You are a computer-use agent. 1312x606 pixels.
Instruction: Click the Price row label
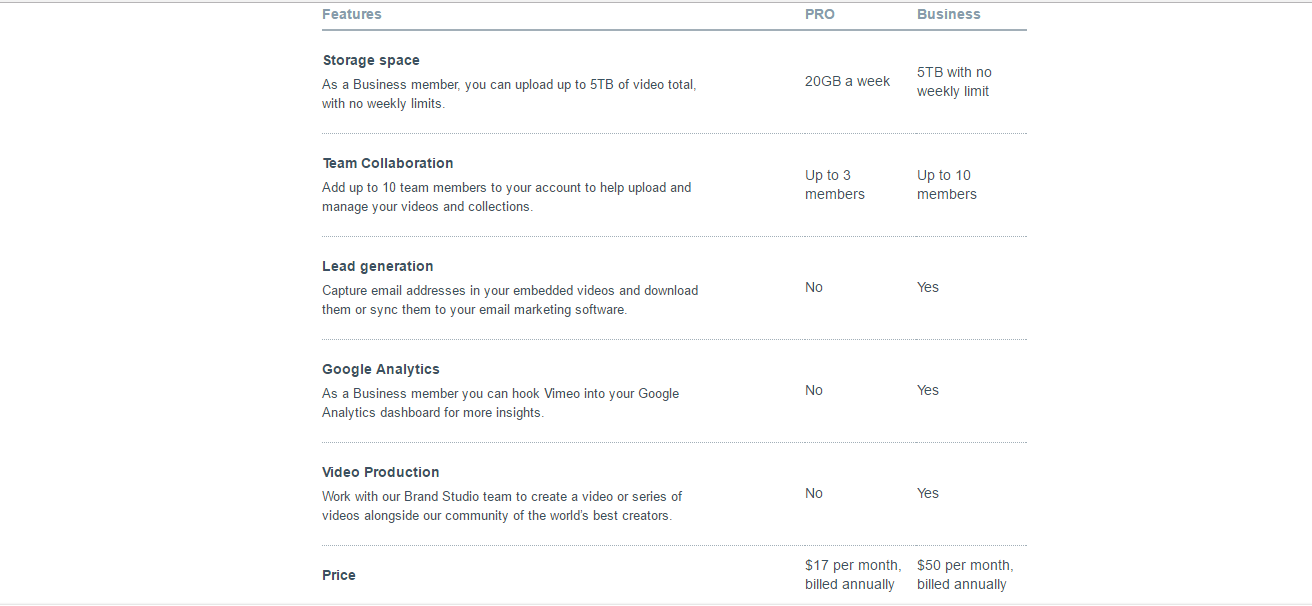pos(339,575)
